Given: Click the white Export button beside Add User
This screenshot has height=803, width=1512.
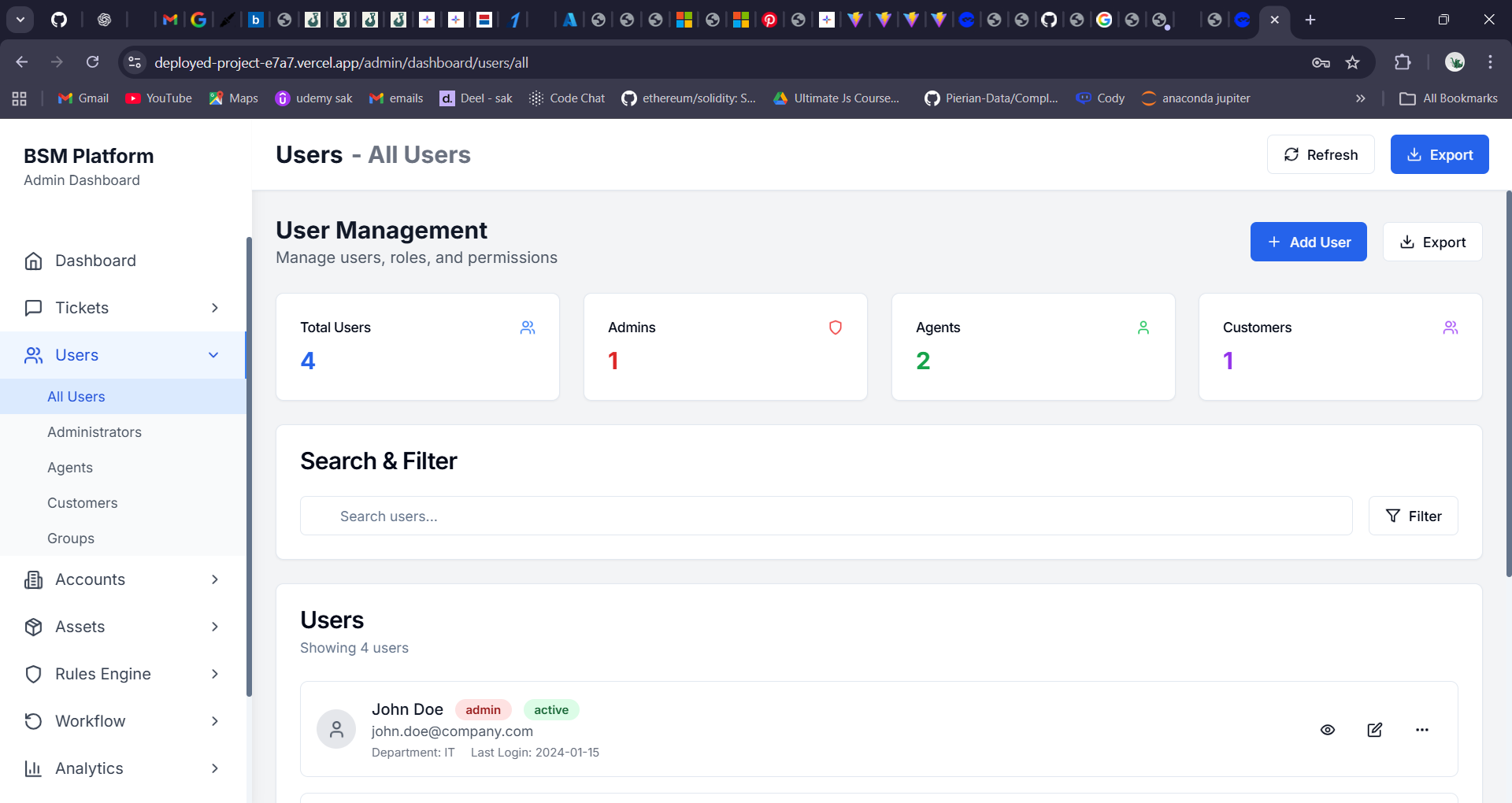Looking at the screenshot, I should click(1432, 242).
